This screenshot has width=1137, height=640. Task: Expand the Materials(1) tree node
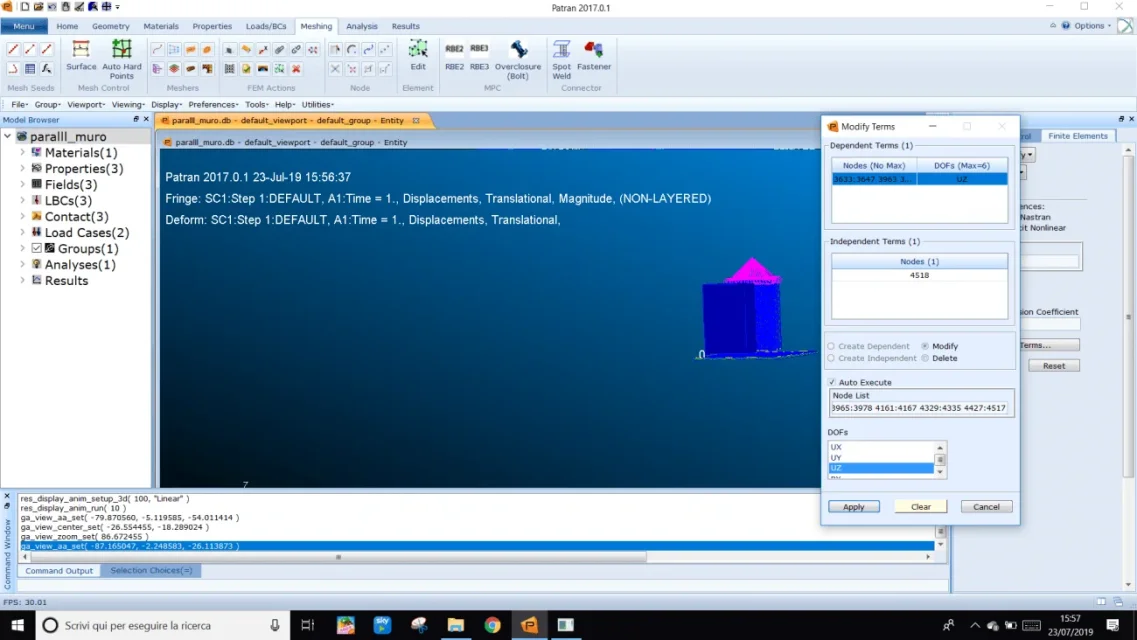(x=22, y=152)
